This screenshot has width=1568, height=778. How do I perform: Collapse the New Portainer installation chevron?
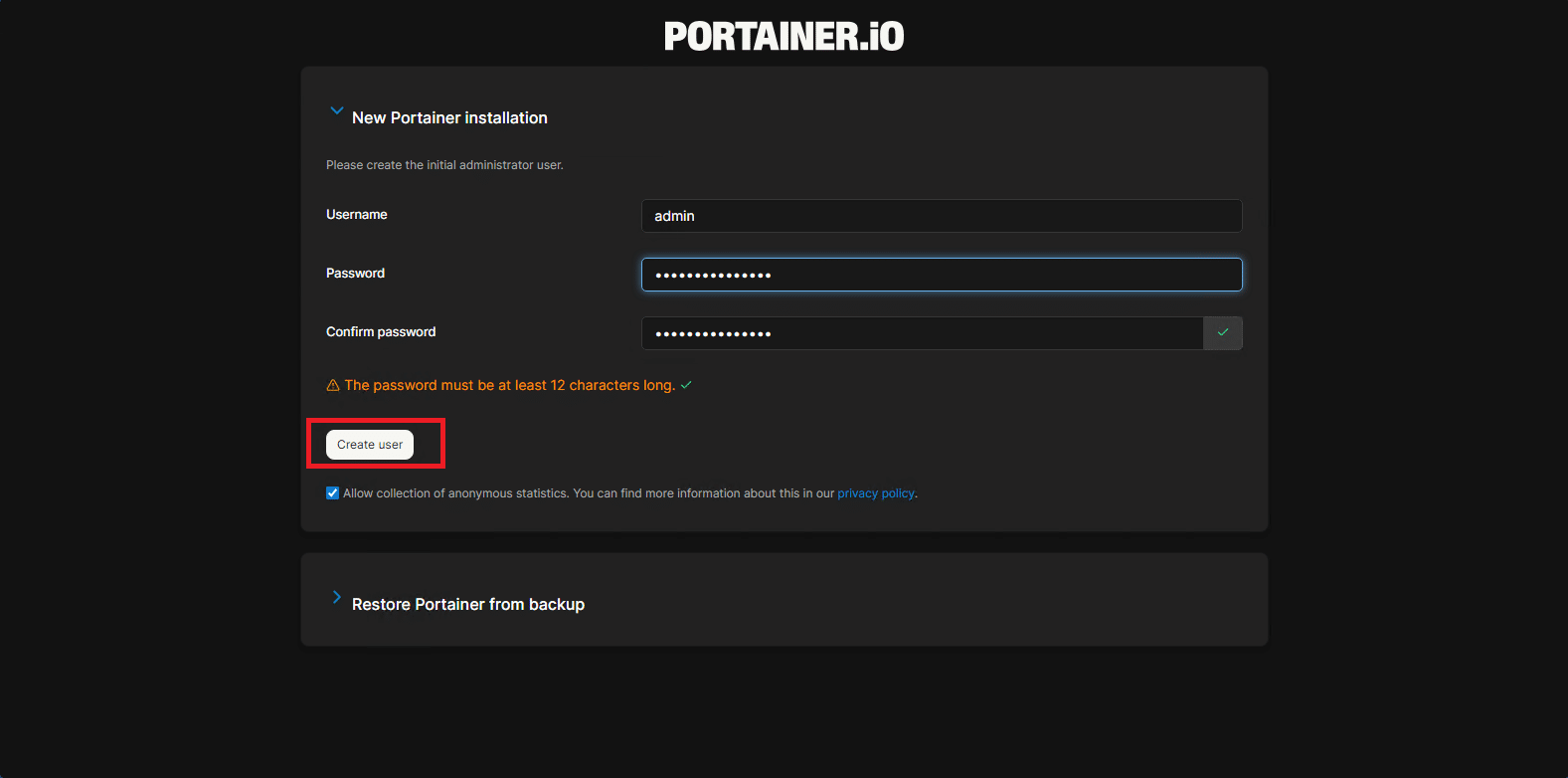(x=336, y=111)
